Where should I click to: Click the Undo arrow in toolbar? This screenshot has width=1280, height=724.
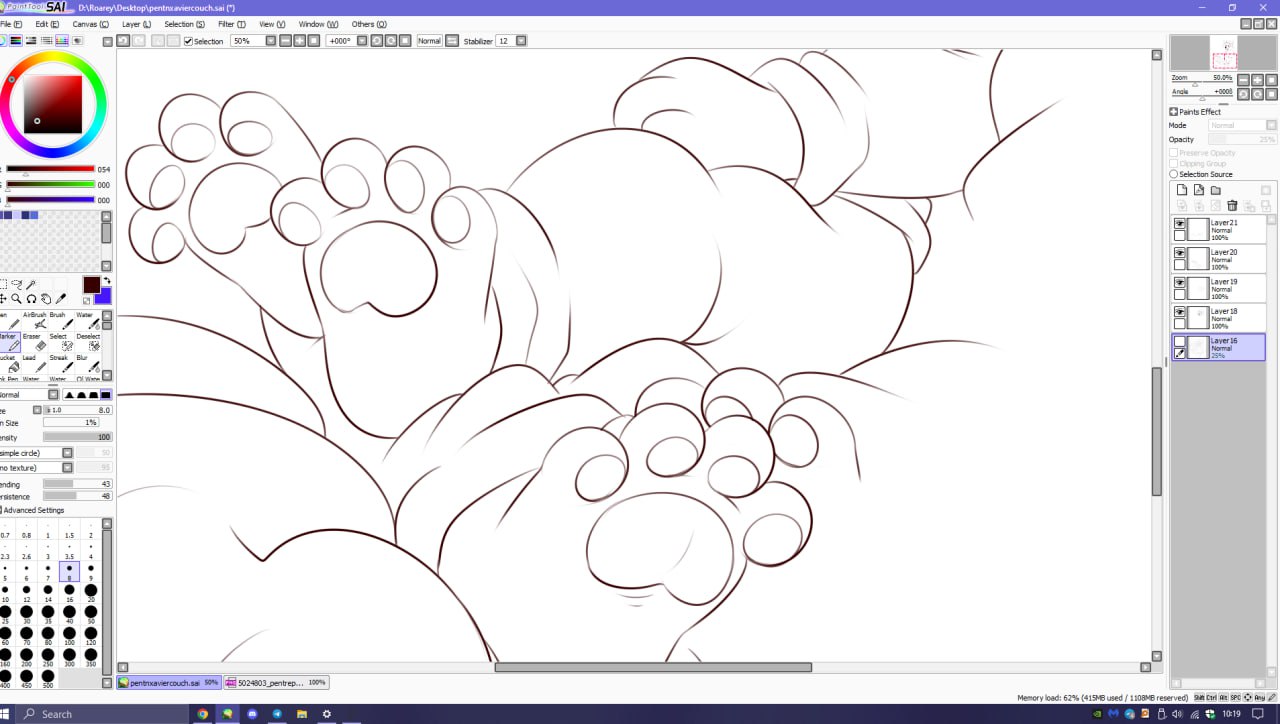(122, 41)
